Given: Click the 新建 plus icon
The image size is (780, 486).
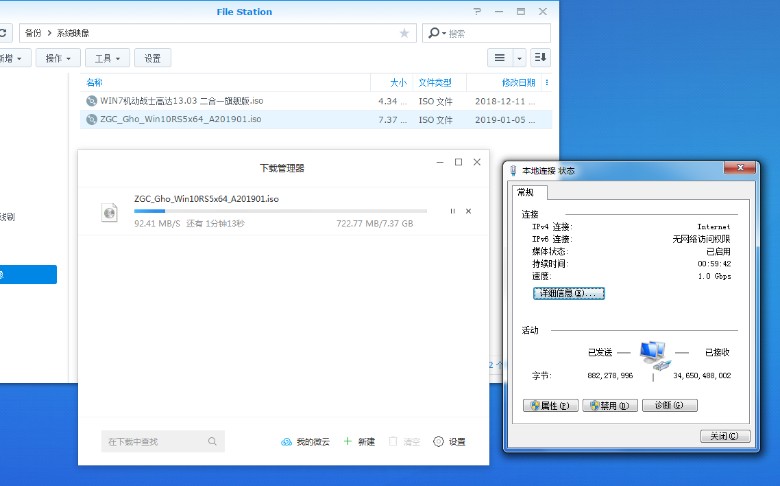Looking at the screenshot, I should 347,441.
